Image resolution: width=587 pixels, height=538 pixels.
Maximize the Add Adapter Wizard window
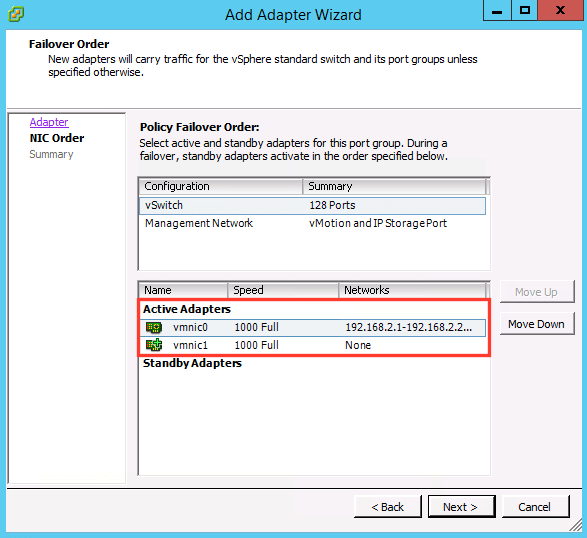524,10
